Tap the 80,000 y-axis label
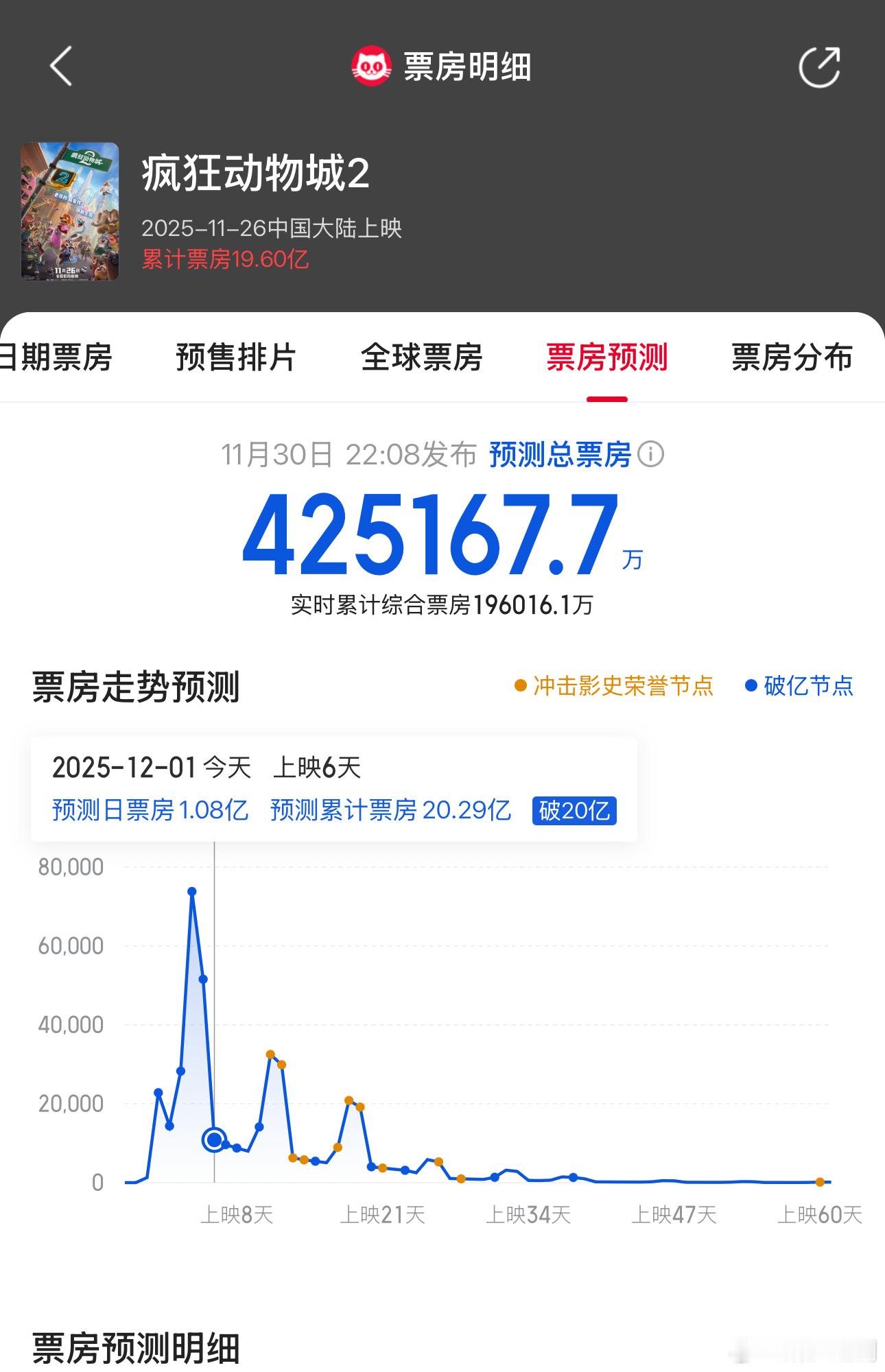 tap(71, 867)
